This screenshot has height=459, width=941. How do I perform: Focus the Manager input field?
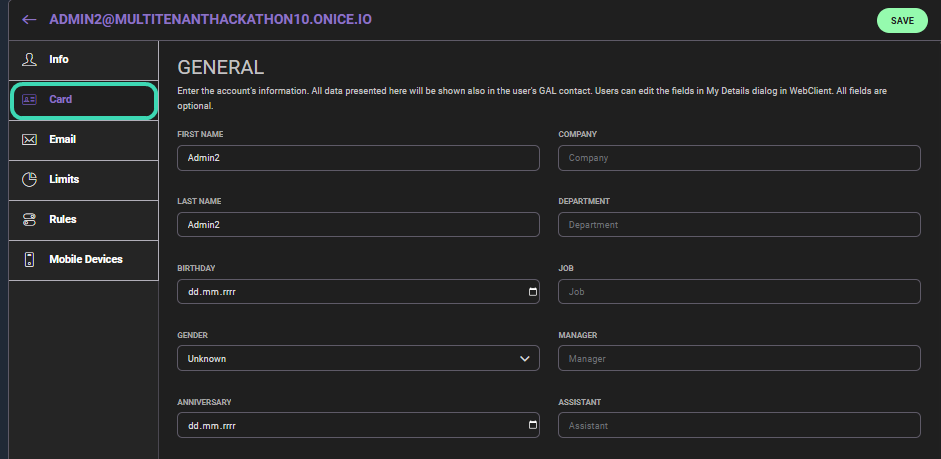tap(739, 358)
